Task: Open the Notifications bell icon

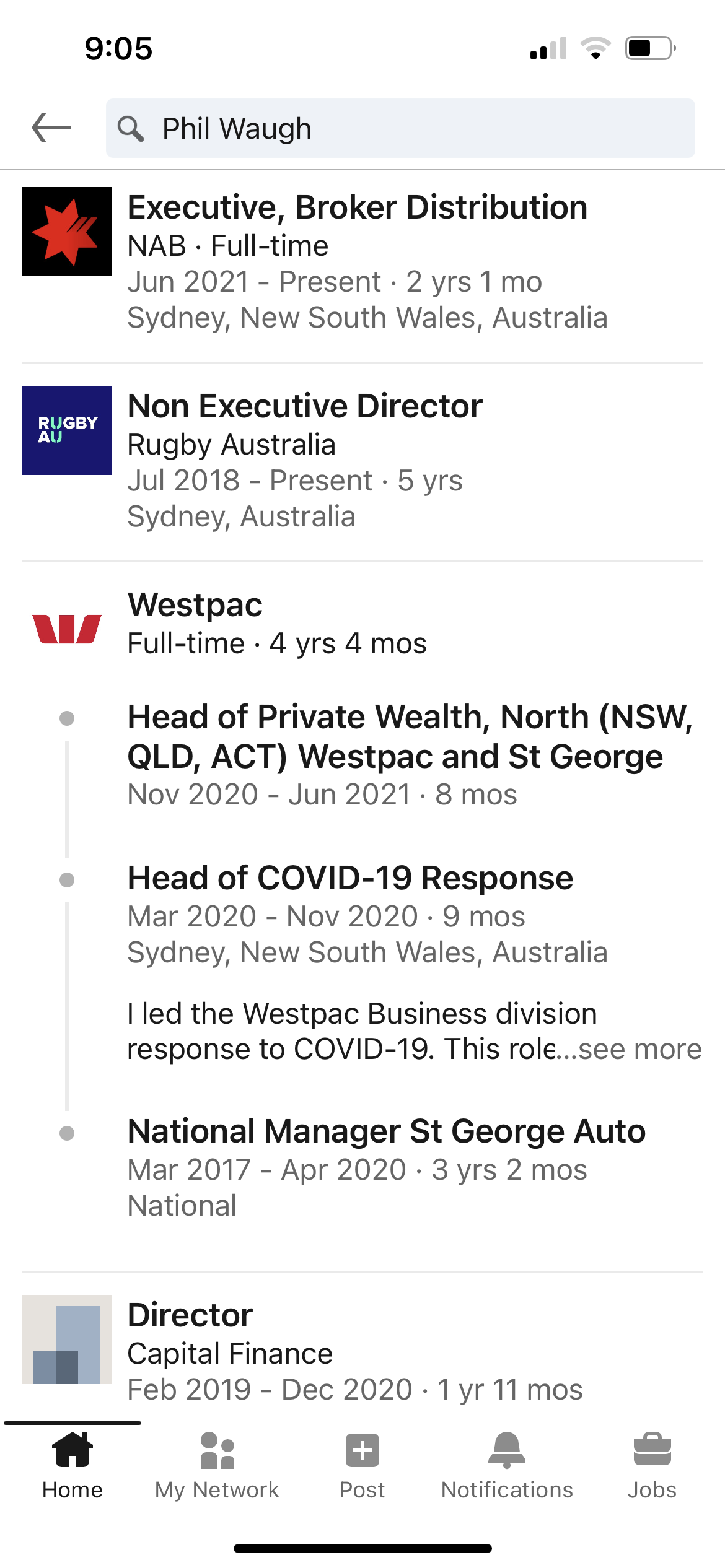Action: [507, 1450]
